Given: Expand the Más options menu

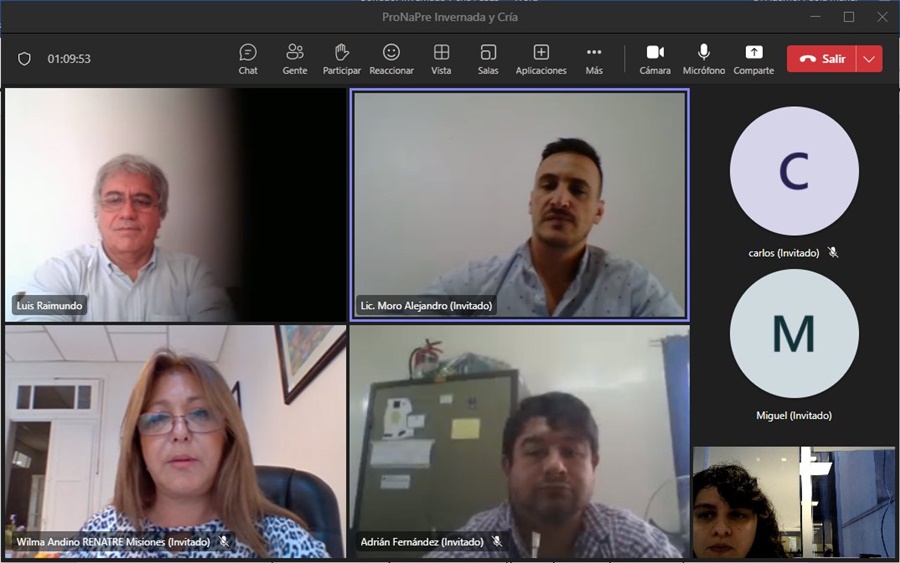Looking at the screenshot, I should pos(594,58).
